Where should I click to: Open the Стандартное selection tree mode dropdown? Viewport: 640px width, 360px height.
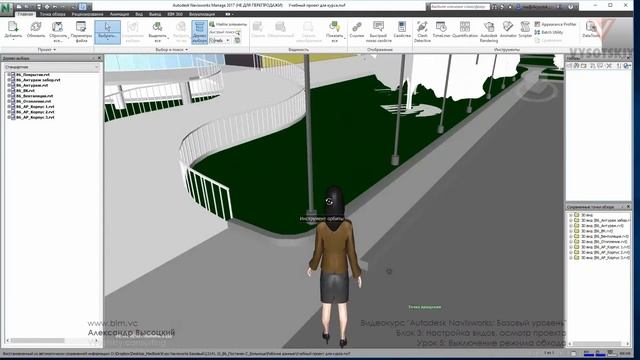click(51, 67)
